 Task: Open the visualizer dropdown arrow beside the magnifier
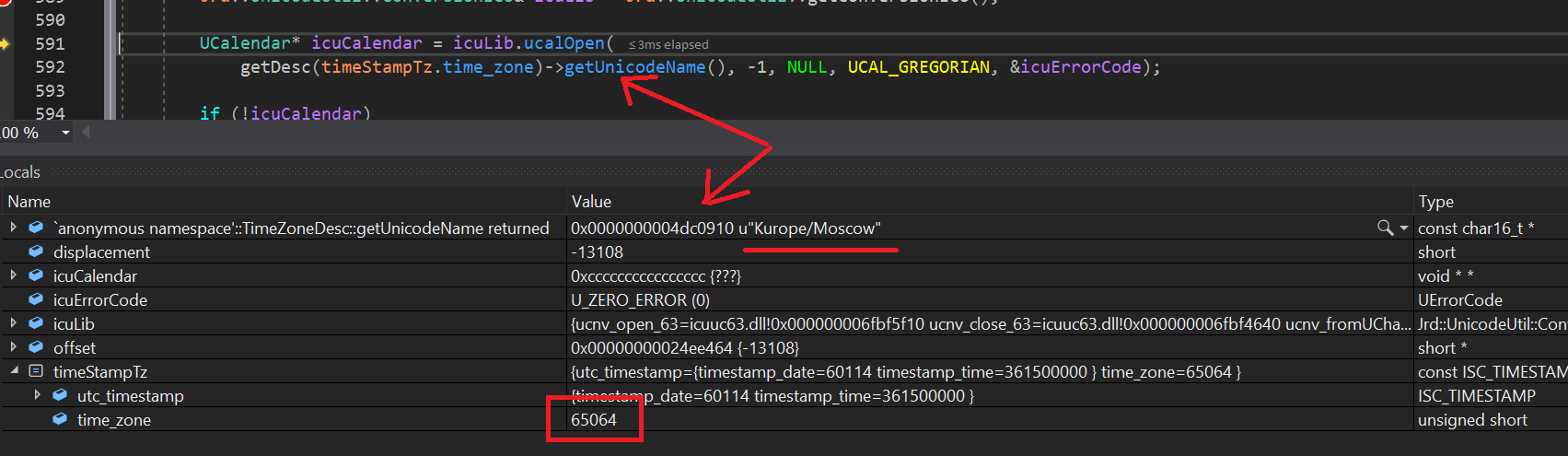click(x=1404, y=228)
